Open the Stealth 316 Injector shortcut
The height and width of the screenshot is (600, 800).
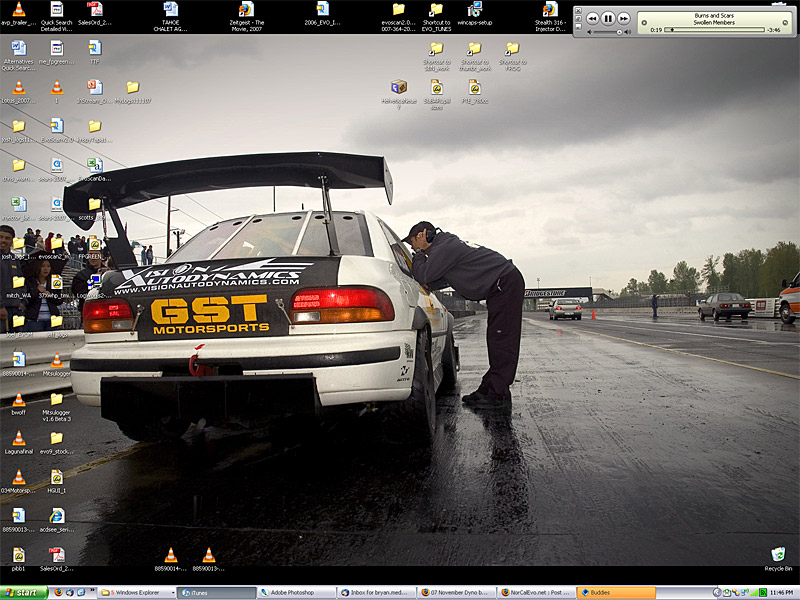point(550,16)
